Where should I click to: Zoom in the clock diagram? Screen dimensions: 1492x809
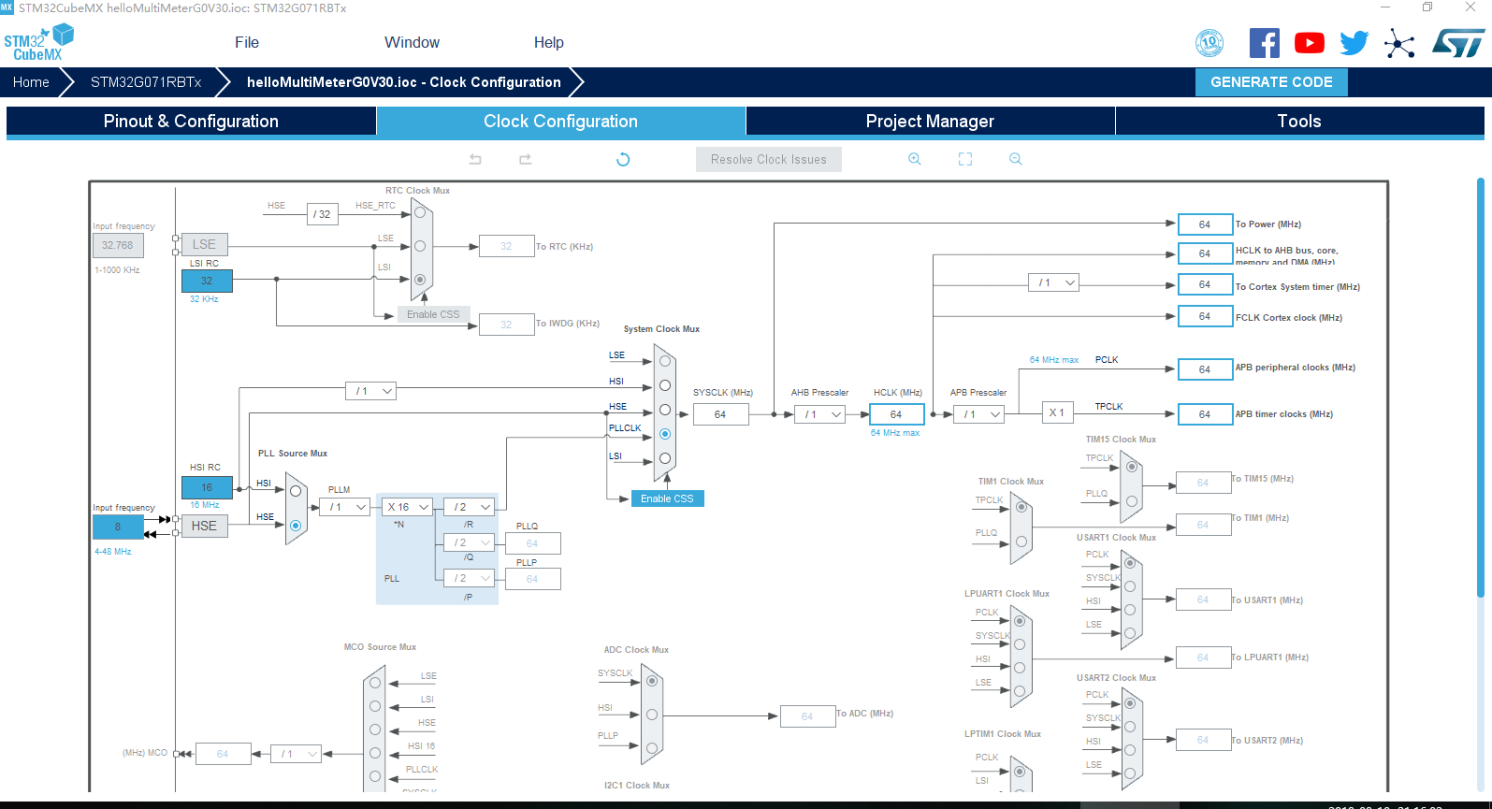coord(914,159)
